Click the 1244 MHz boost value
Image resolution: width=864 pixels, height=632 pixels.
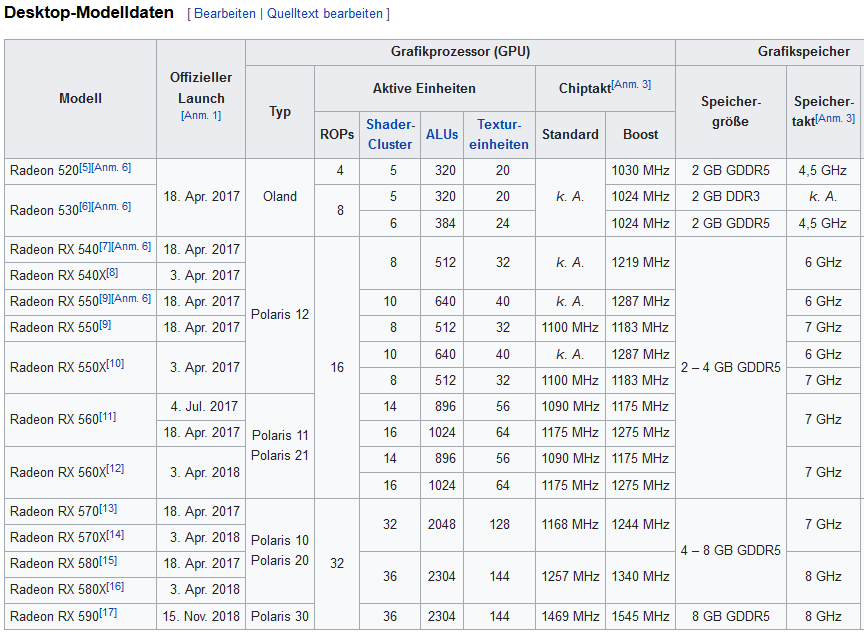(x=640, y=525)
